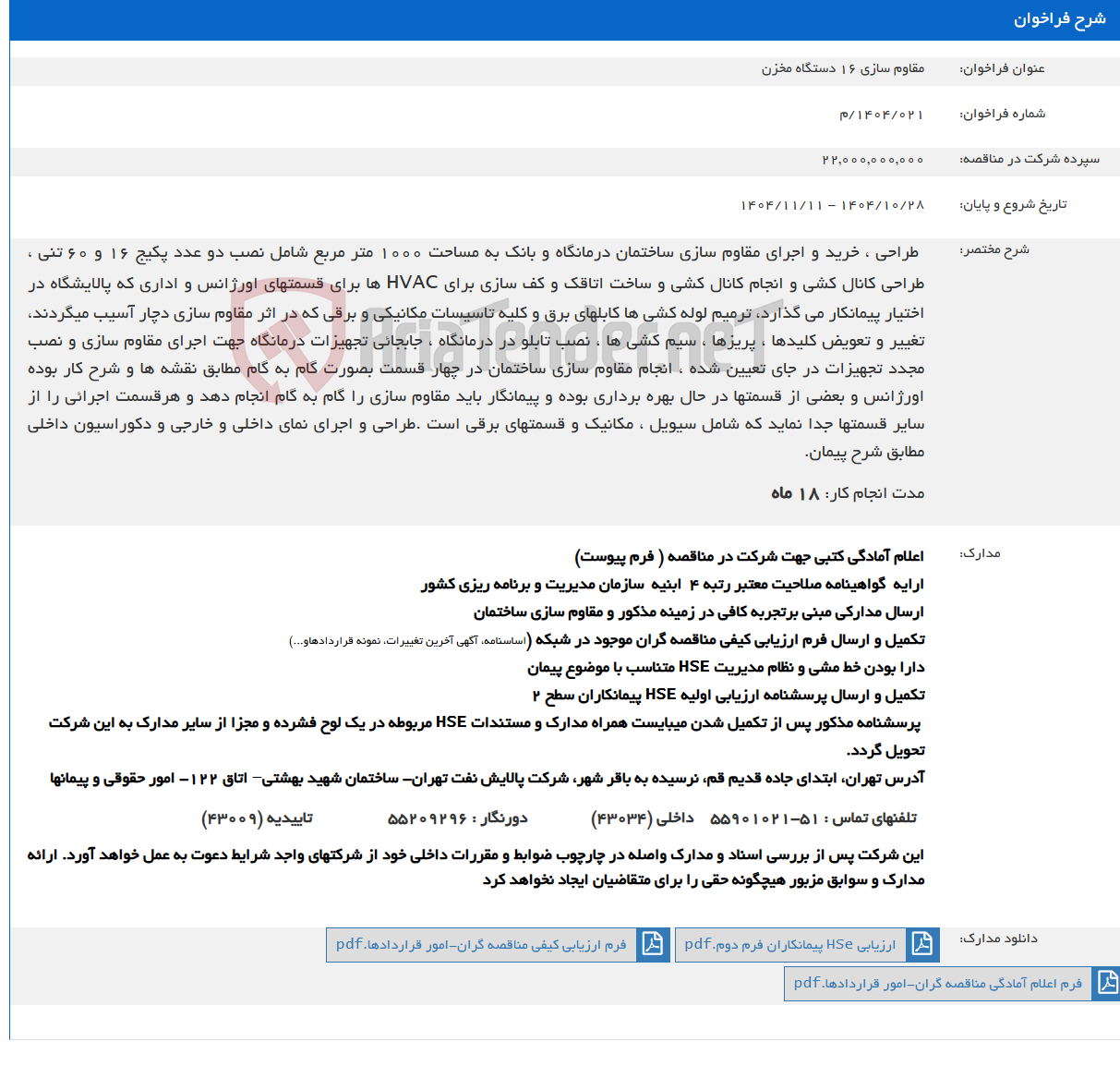Select the tender title مقاوم سازی ۱۶ دستگاه مخزن

pos(843,68)
